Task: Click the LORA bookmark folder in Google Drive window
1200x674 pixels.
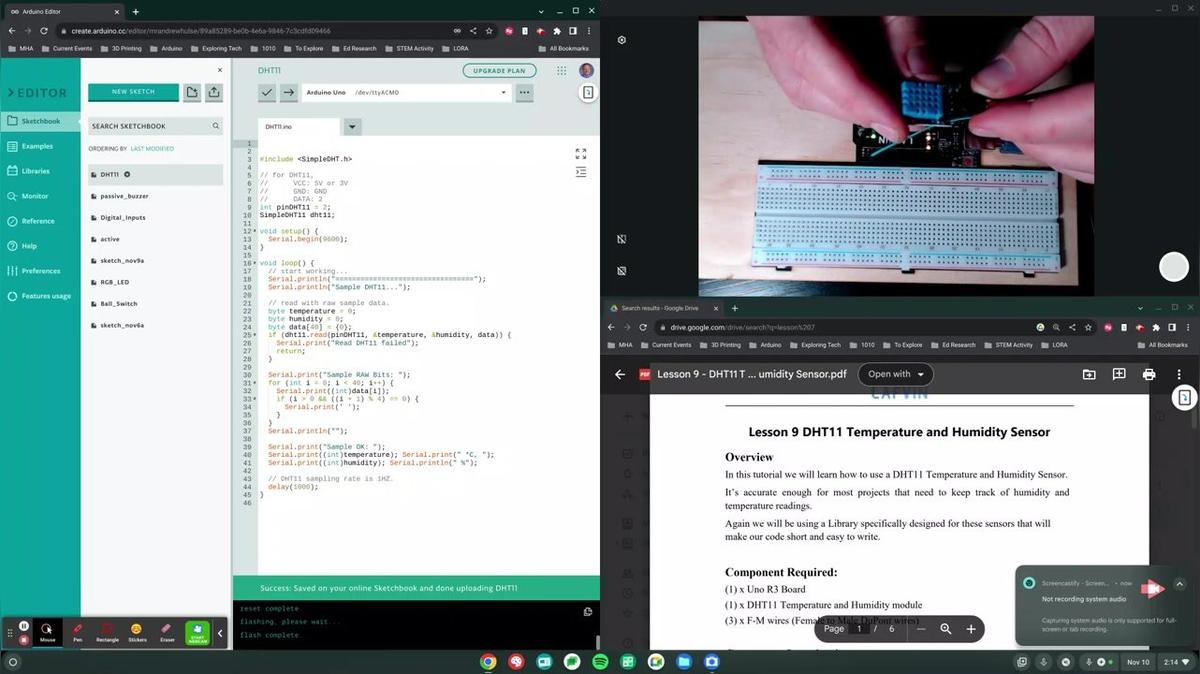Action: 1053,345
